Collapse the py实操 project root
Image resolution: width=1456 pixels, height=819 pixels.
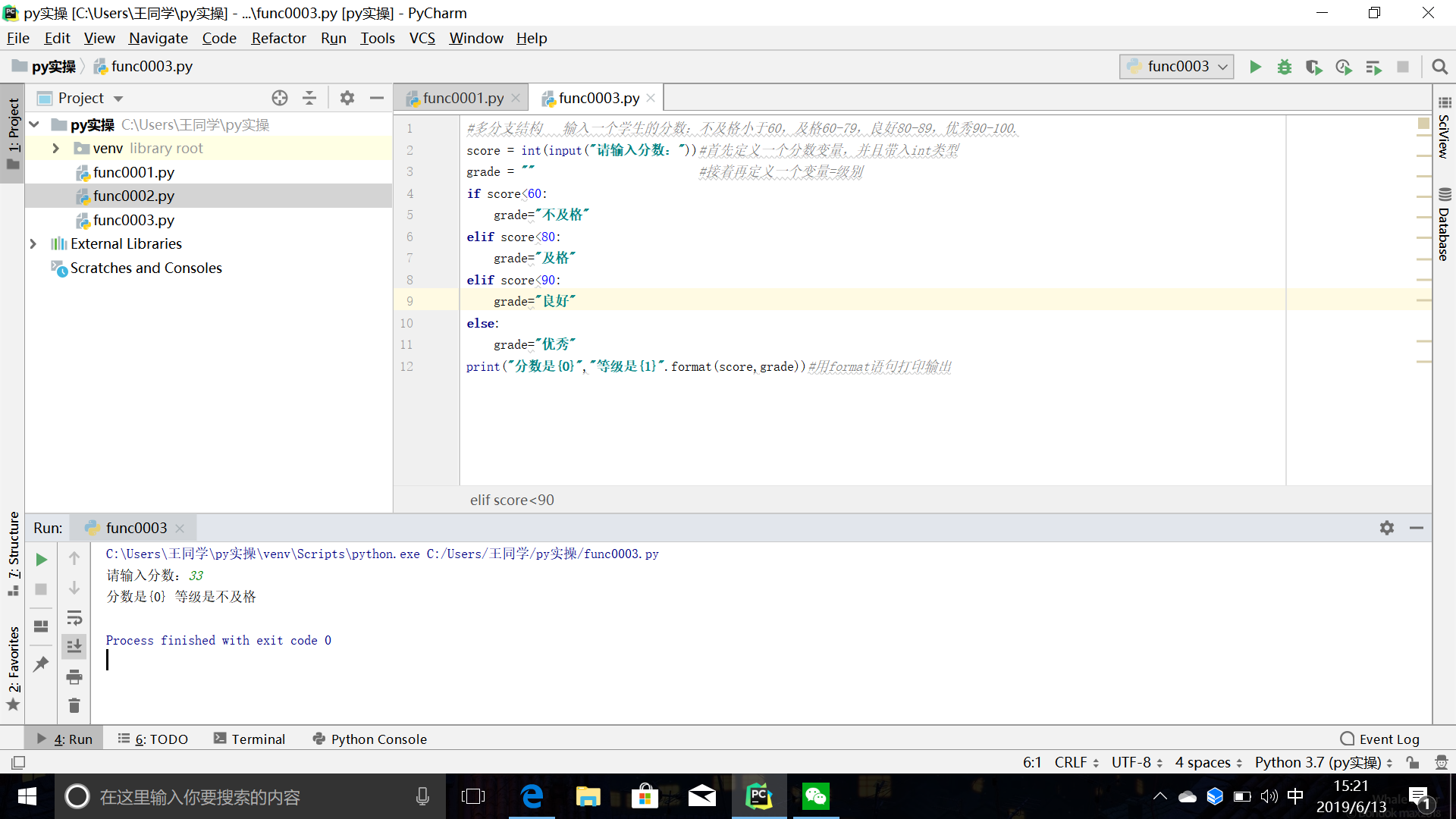[35, 124]
